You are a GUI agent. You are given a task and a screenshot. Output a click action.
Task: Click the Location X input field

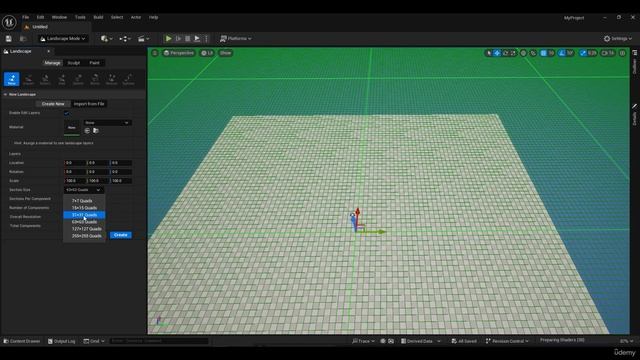click(x=75, y=163)
